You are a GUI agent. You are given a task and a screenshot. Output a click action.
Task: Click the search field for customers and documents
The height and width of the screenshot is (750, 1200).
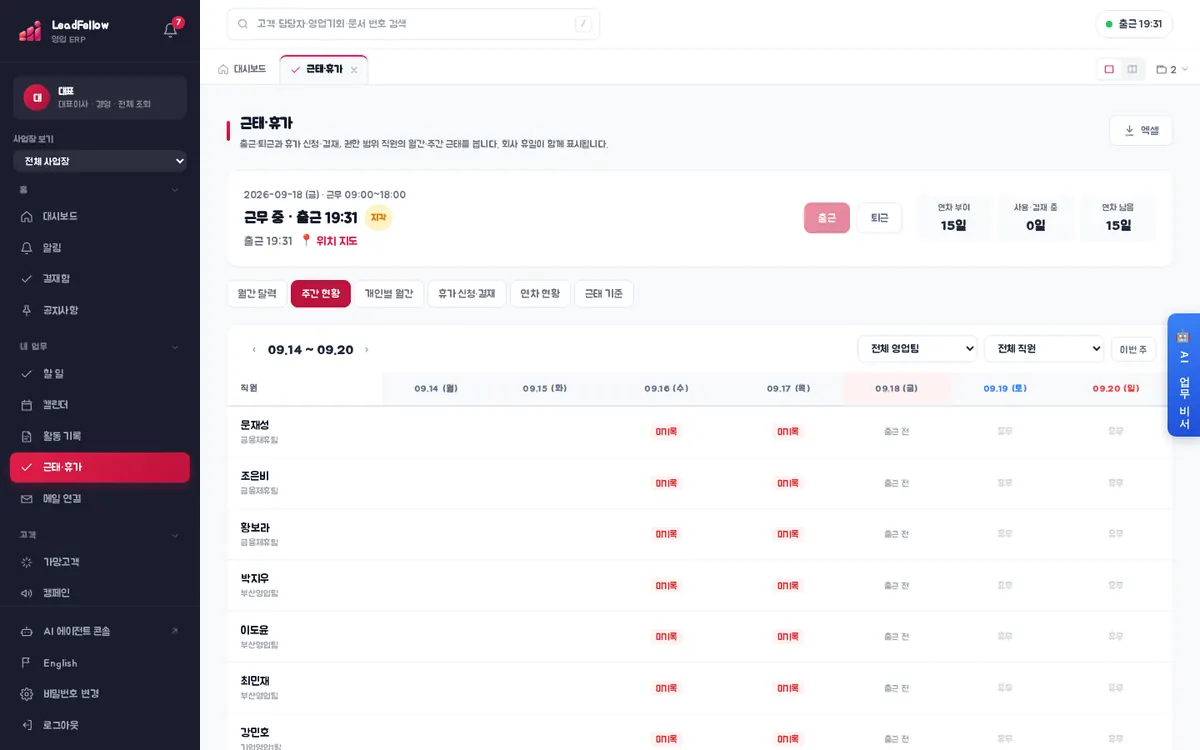[413, 24]
